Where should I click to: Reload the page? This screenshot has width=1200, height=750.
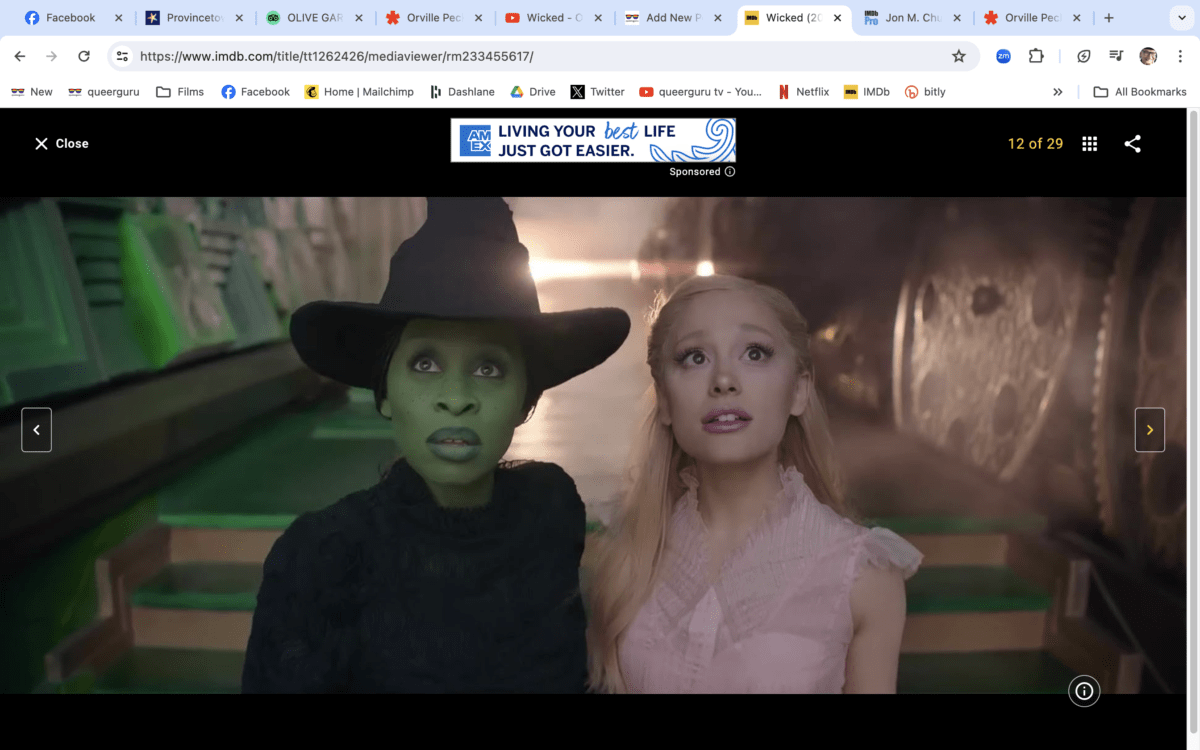point(84,56)
